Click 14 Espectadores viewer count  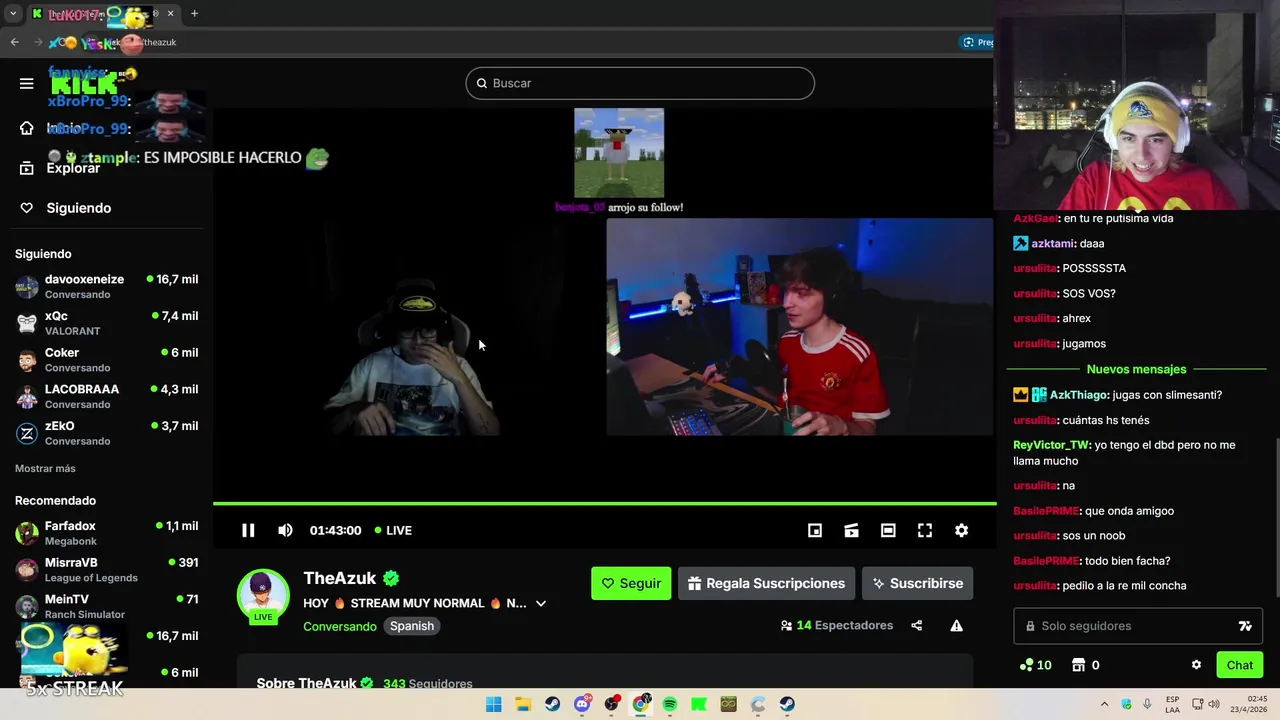(x=836, y=626)
